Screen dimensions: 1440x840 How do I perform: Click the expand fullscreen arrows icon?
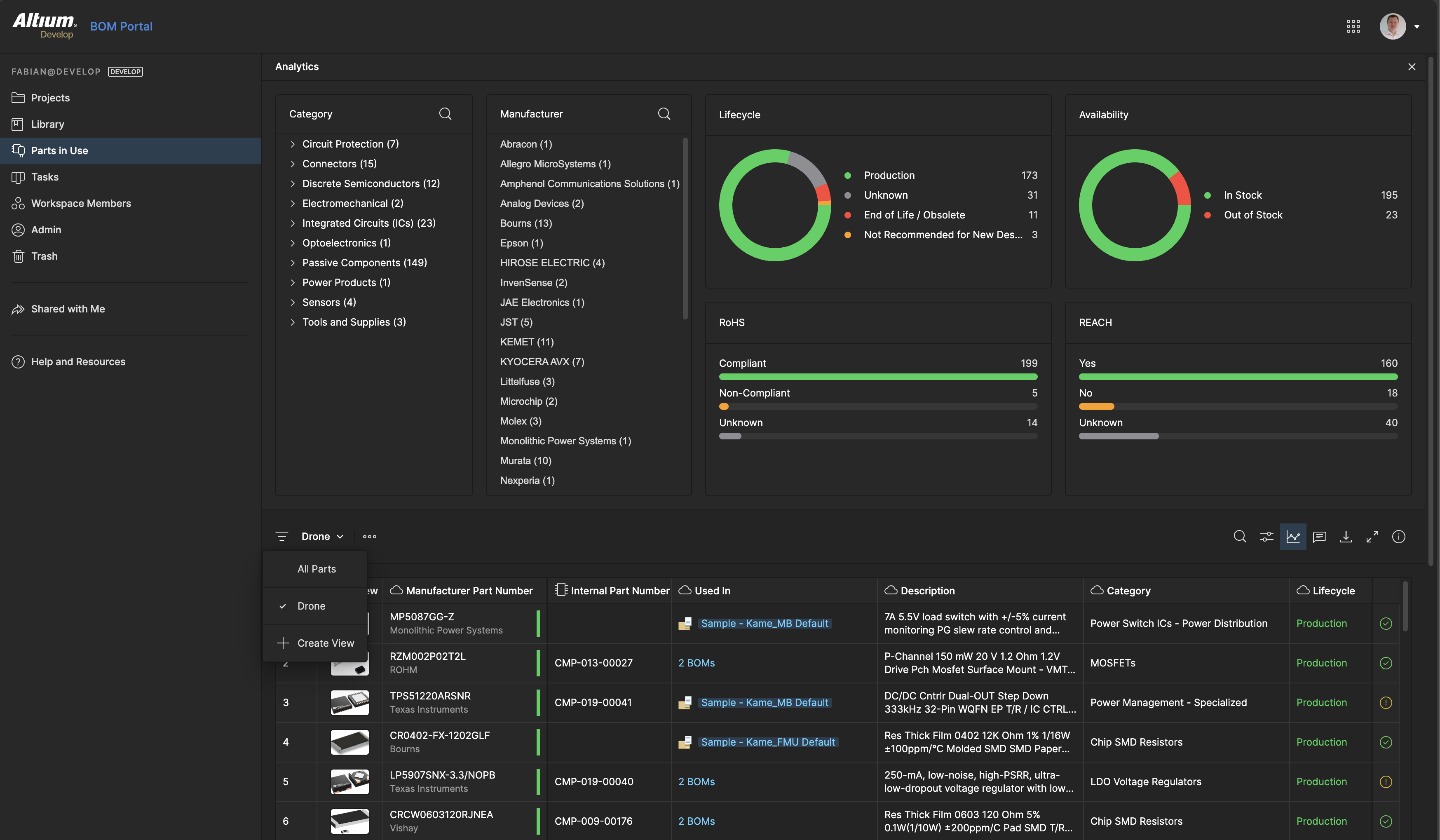1372,537
